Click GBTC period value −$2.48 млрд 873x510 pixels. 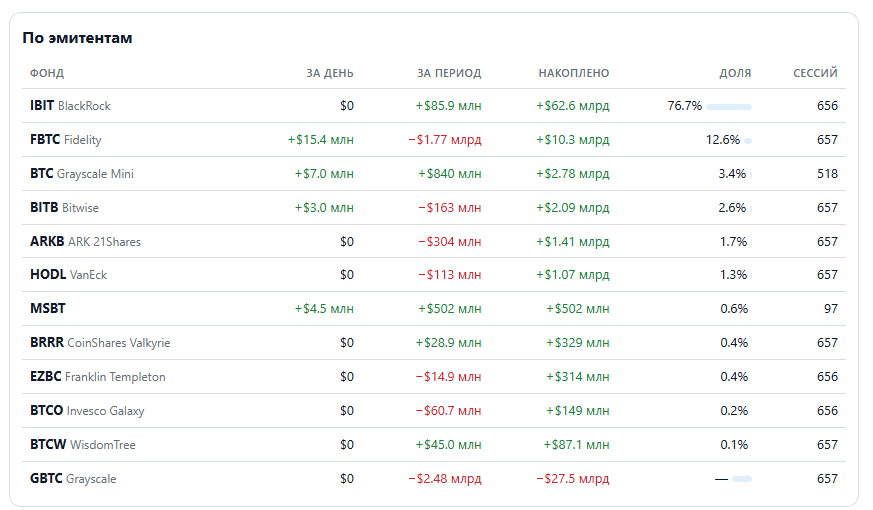445,478
